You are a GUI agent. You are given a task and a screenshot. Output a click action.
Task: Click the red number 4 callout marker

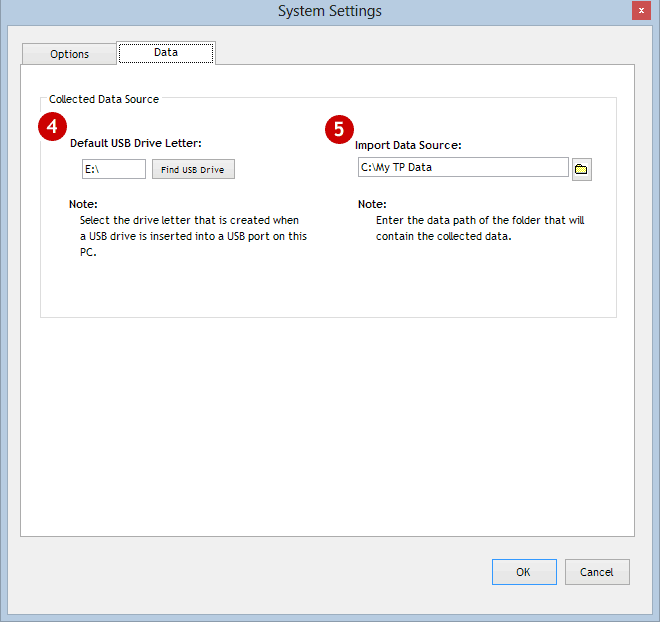pos(53,128)
